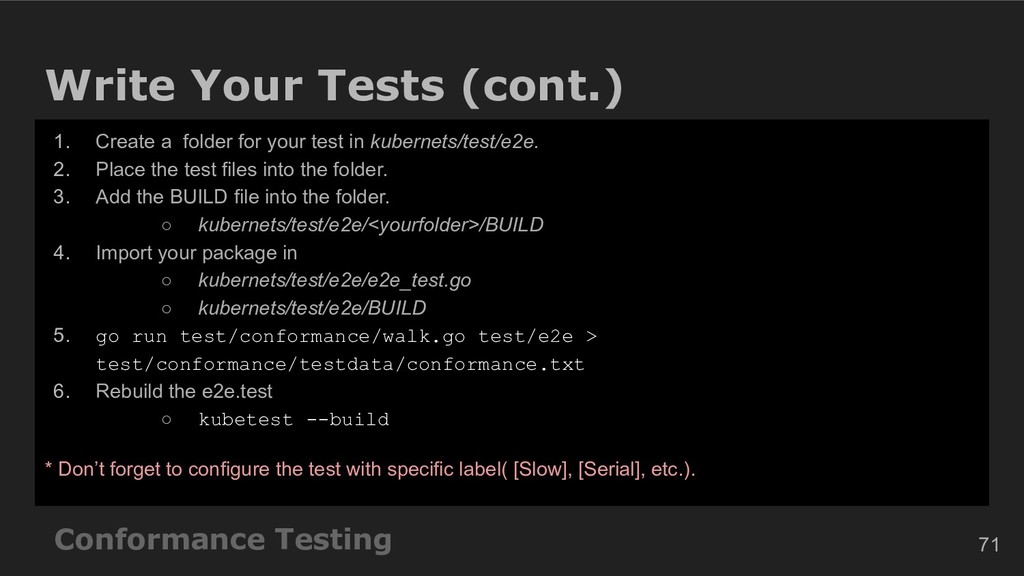1024x576 pixels.
Task: Click the bullet circle before yourfolder/BUILD path
Action: point(167,226)
